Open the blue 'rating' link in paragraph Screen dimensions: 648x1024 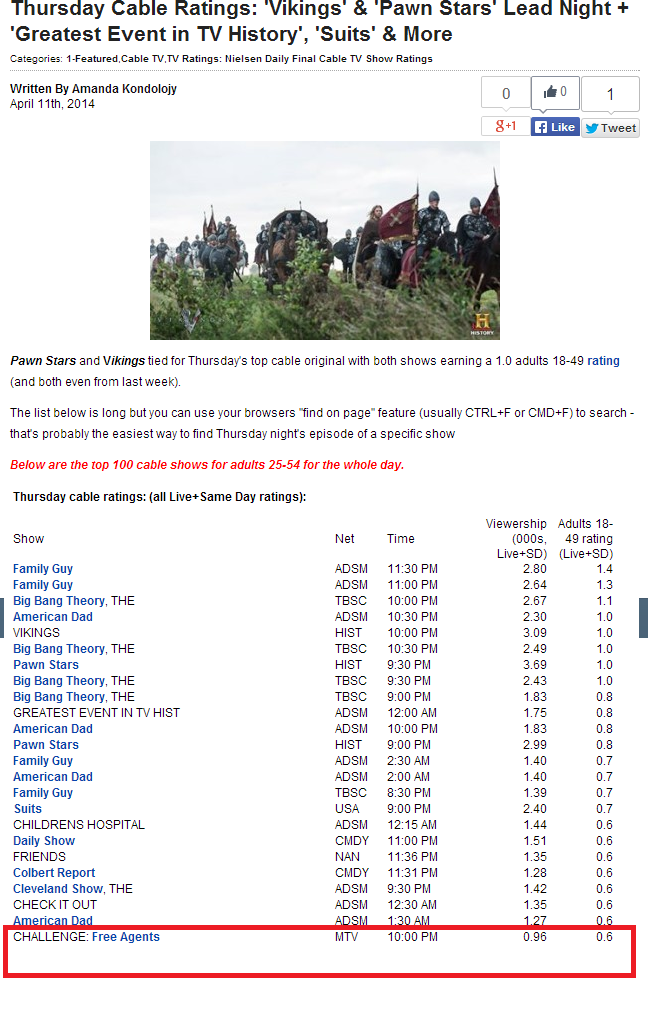tap(603, 360)
